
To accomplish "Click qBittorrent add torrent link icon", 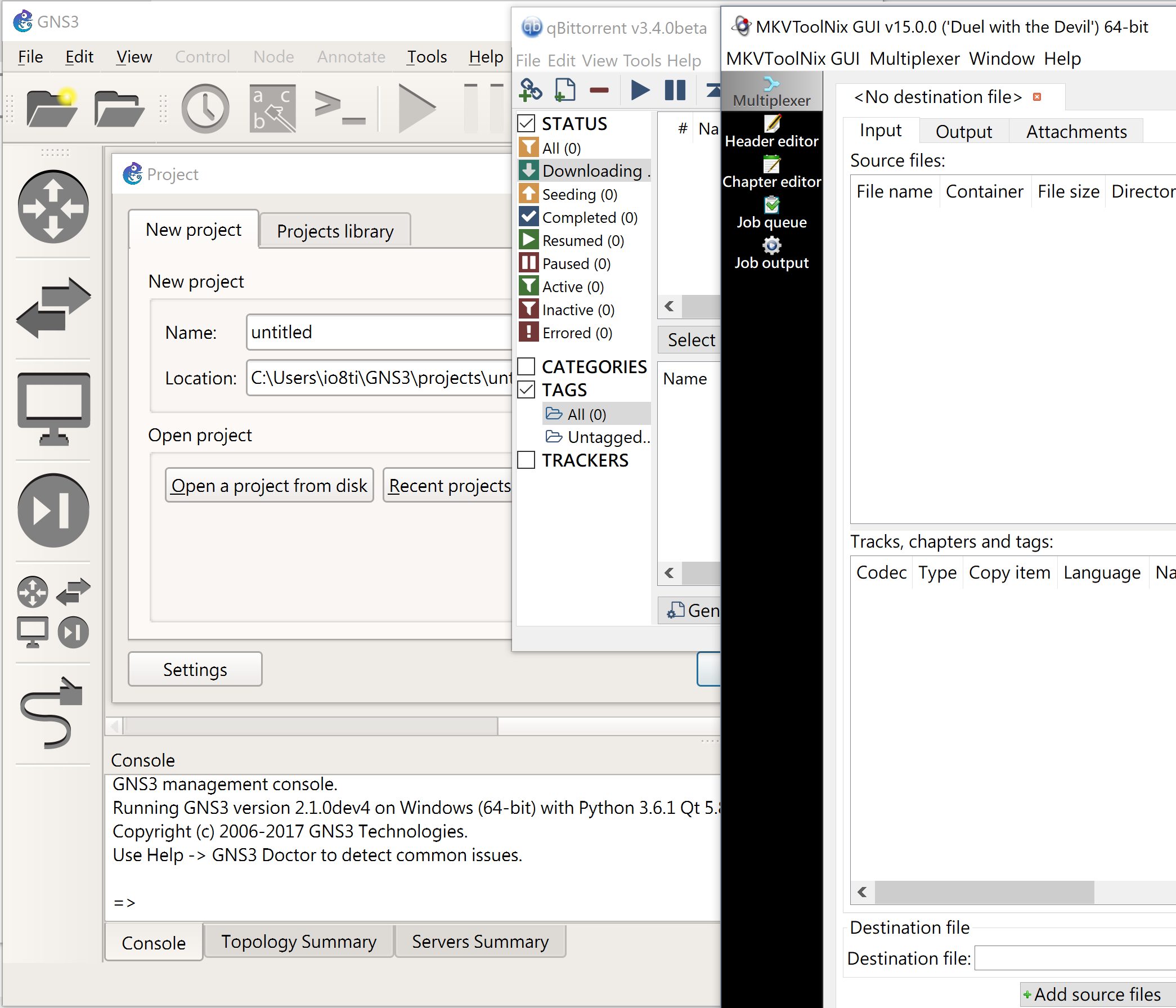I will point(531,89).
